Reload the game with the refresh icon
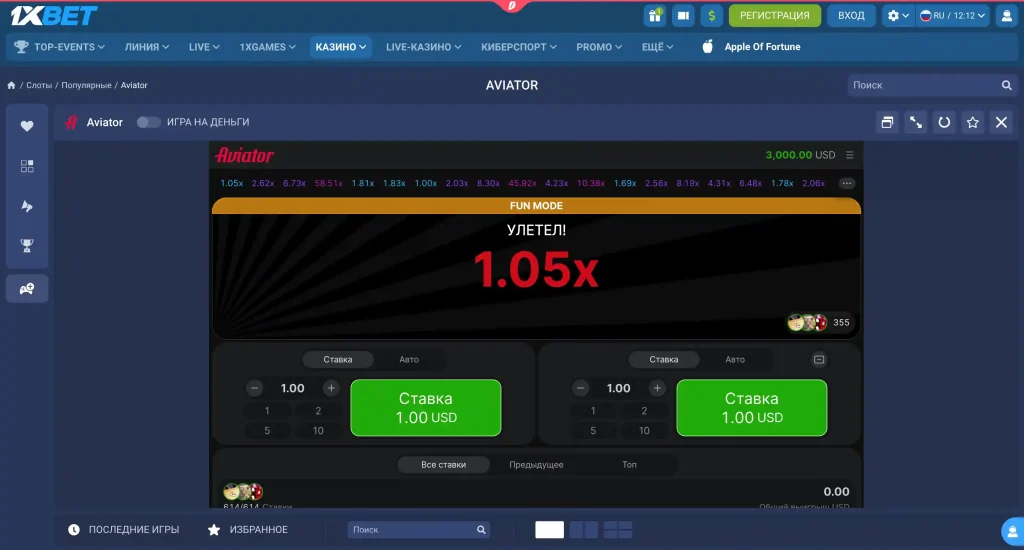Screen dimensions: 1024x550 pyautogui.click(x=943, y=122)
